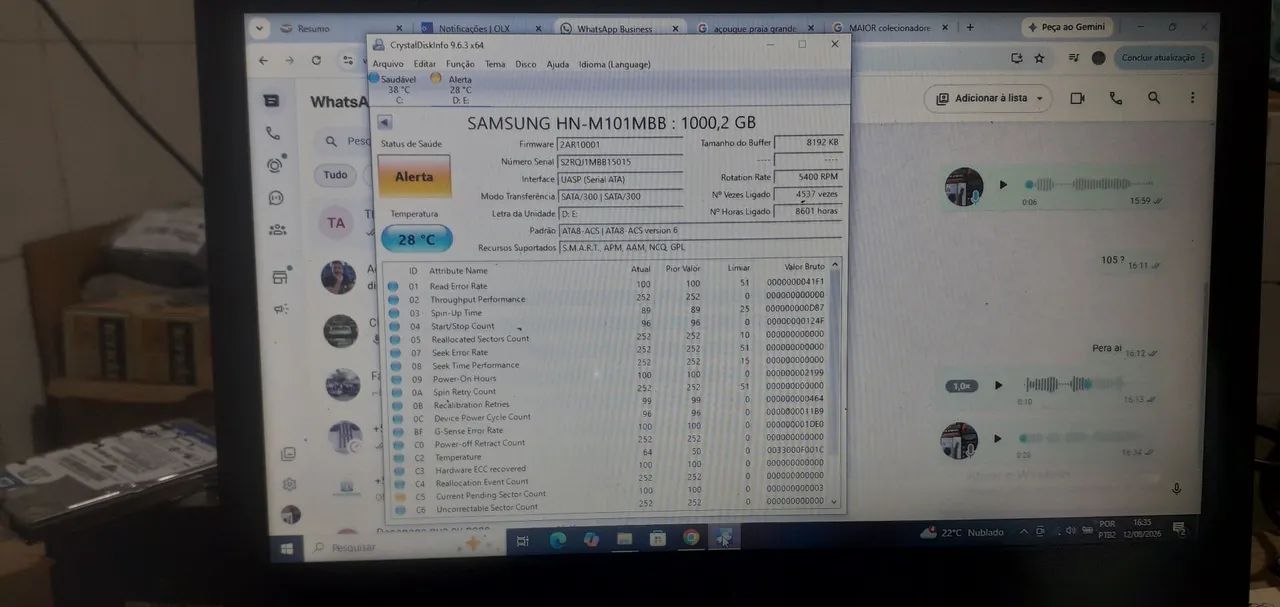Toggle 1,0x playback speed on voice message
1280x607 pixels.
coord(961,386)
